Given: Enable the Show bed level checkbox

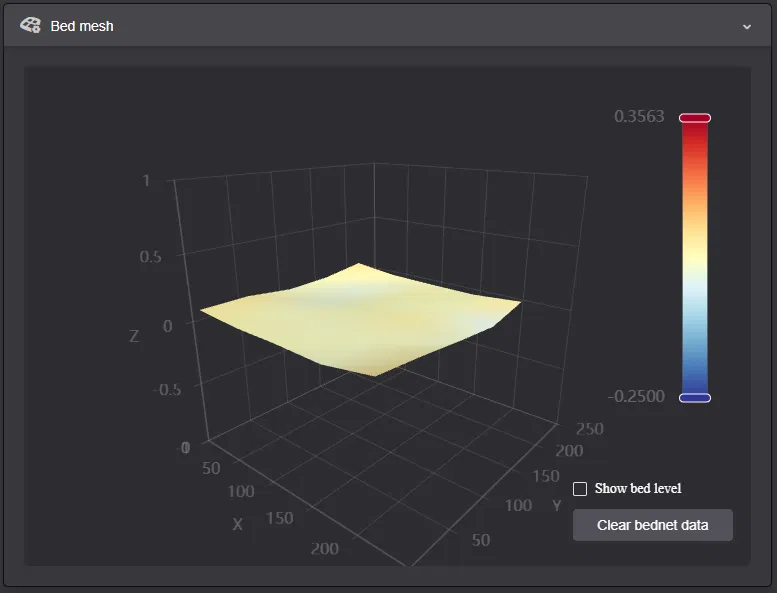Looking at the screenshot, I should tap(580, 489).
